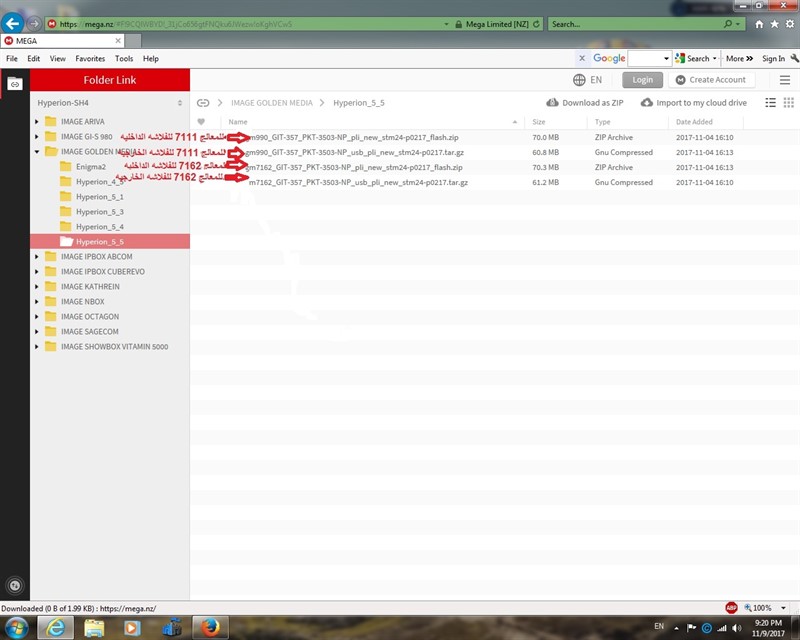This screenshot has width=800, height=640.
Task: Switch to grid thumbnail view
Action: tap(789, 103)
